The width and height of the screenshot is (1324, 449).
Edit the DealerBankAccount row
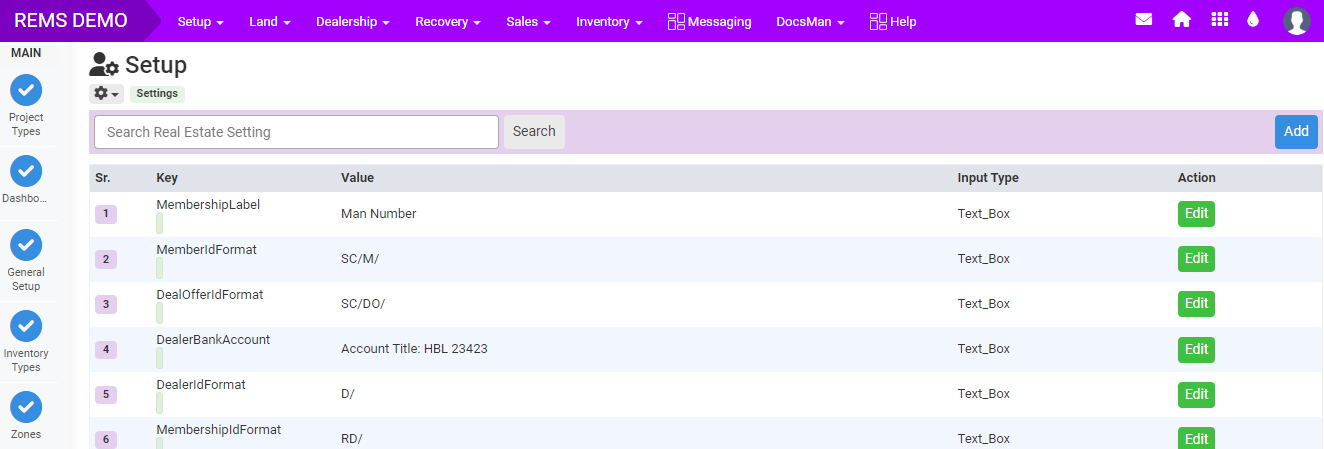1196,349
